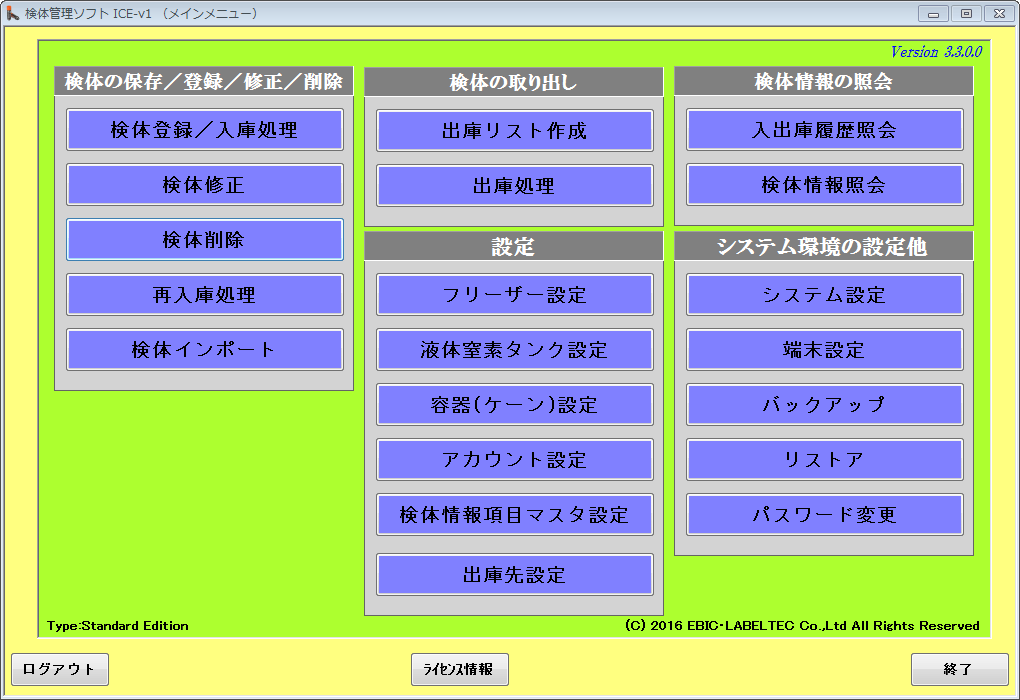Click the 検体修正 button
Viewport: 1020px width, 700px height.
[x=204, y=185]
